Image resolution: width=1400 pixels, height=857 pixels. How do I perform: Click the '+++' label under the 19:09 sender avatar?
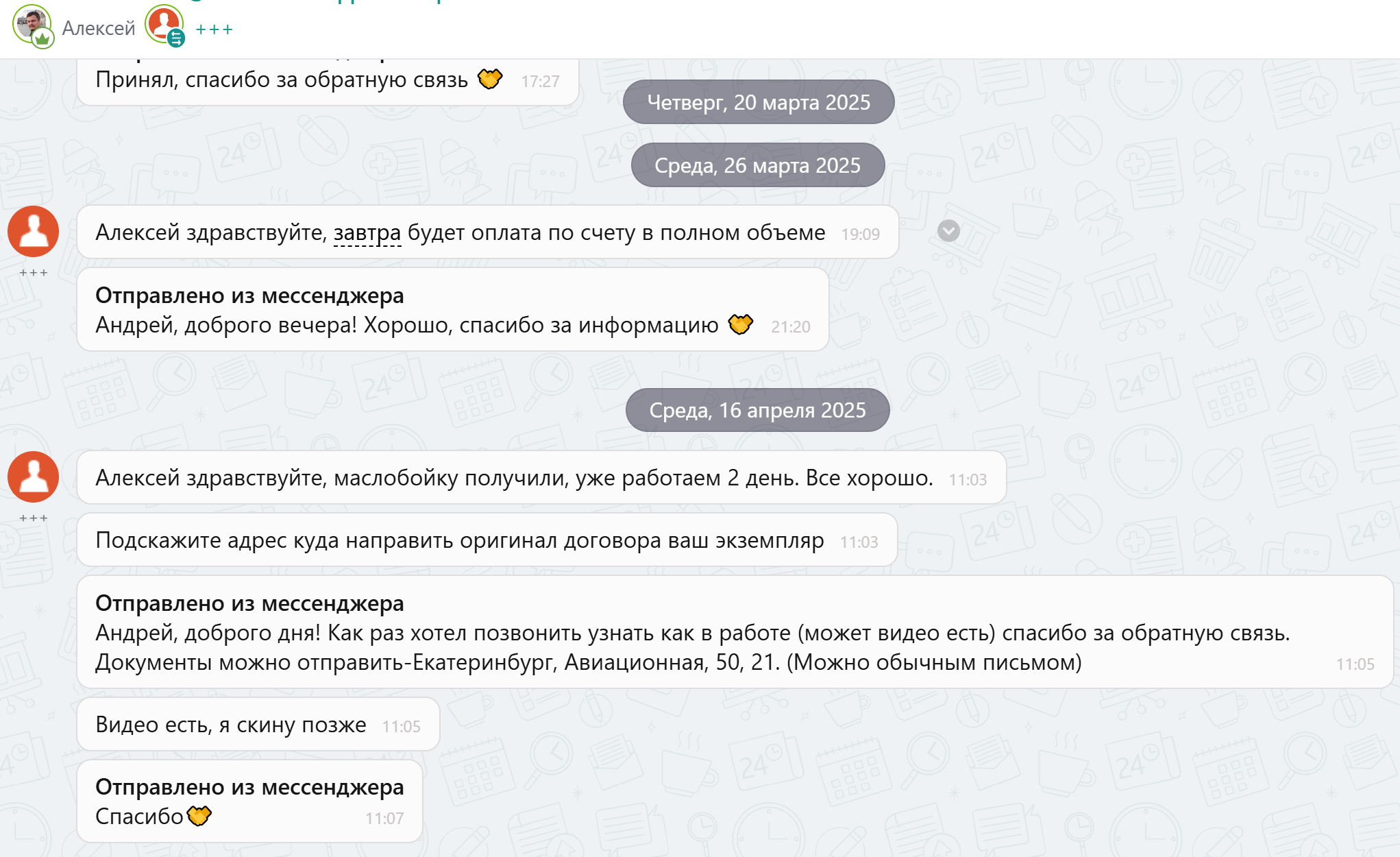pos(33,273)
